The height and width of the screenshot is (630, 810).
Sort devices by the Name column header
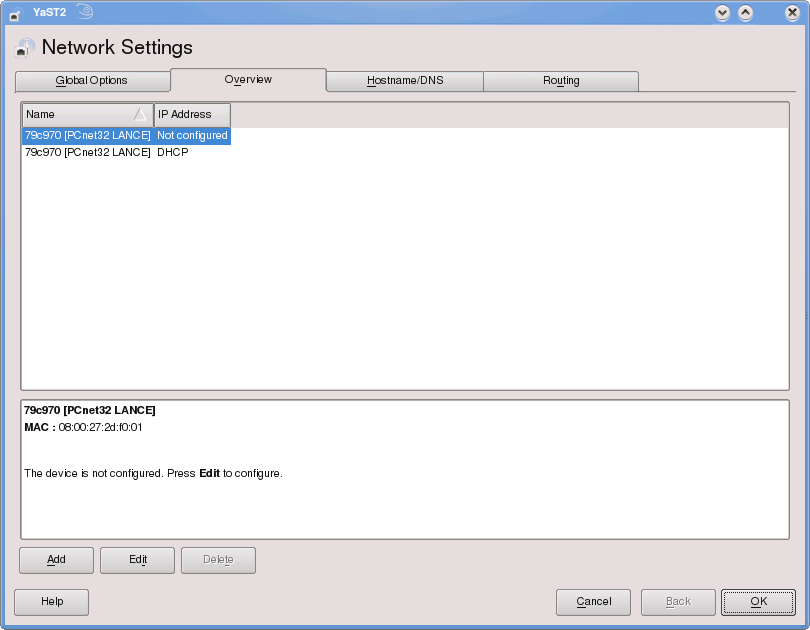(87, 115)
